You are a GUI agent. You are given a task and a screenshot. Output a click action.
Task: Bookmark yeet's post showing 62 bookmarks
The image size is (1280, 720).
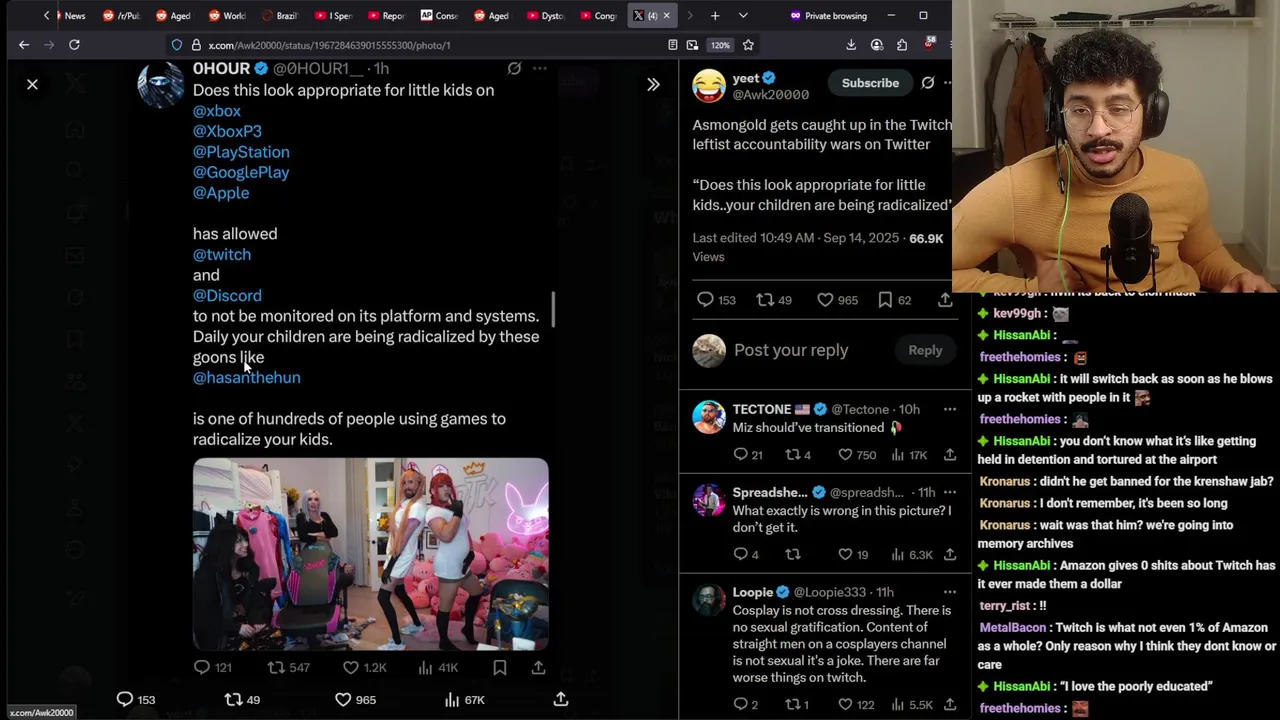click(x=894, y=300)
